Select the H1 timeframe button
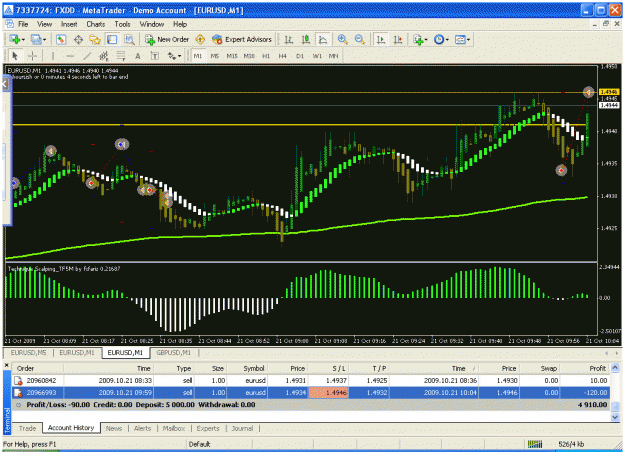Screen dimensions: 625x452 tap(266, 56)
